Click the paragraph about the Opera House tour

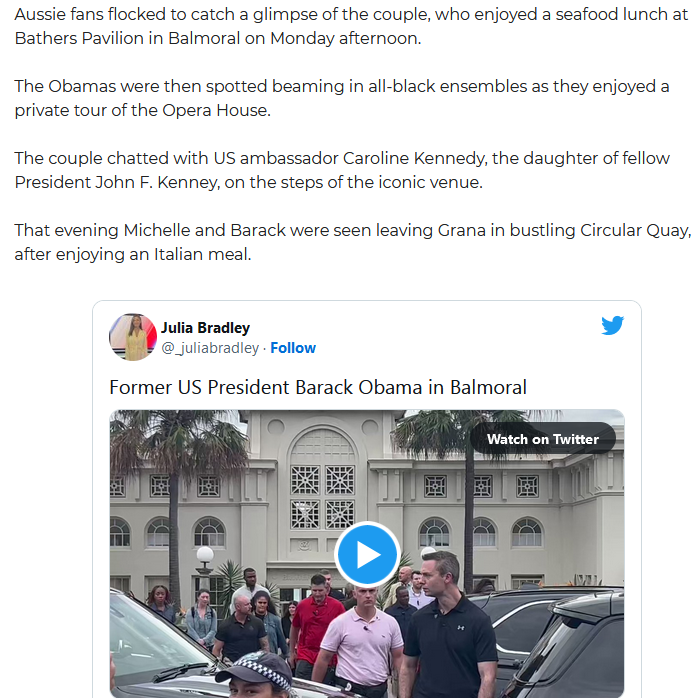click(x=342, y=98)
